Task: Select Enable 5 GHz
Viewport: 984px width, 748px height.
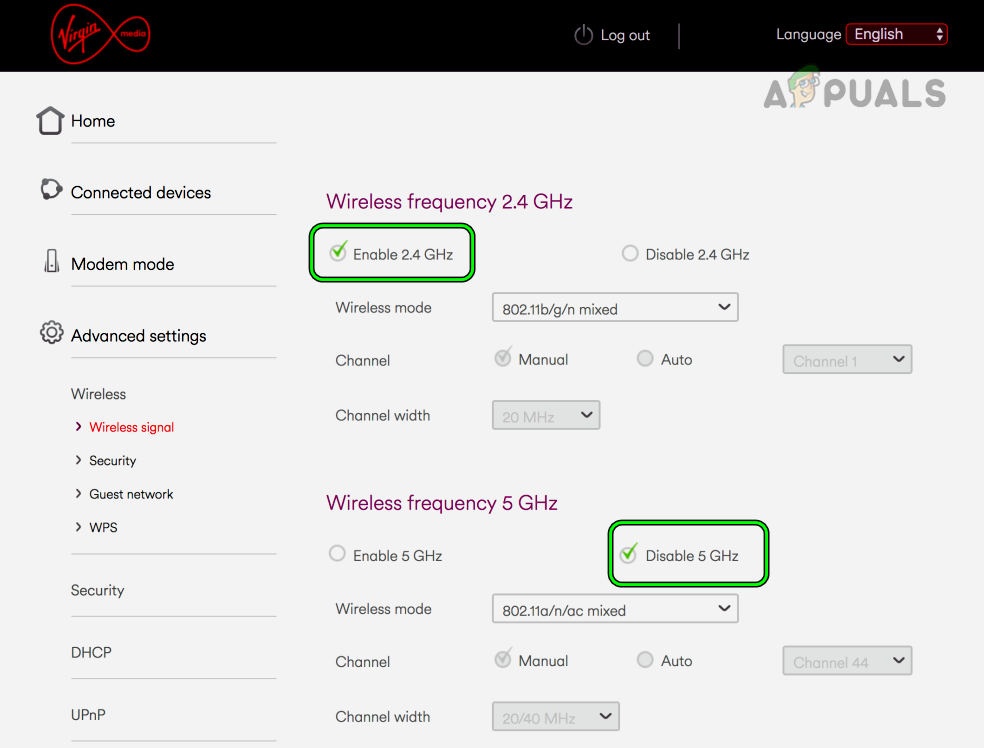Action: point(337,552)
